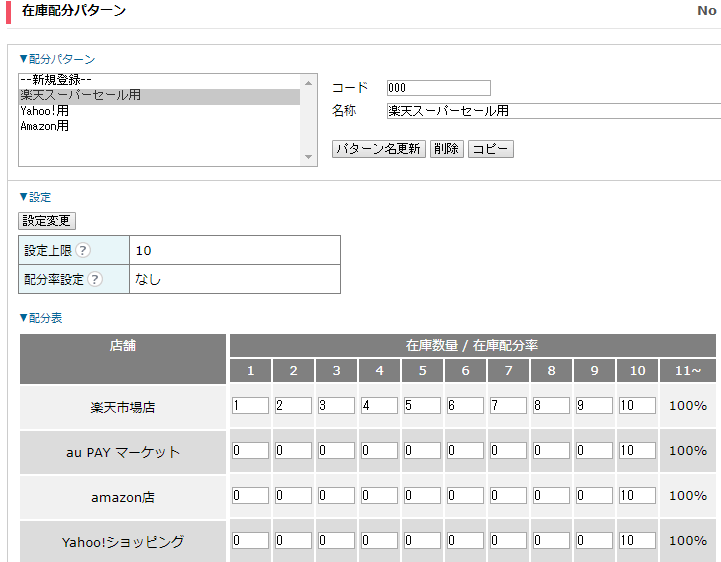Click amazon店 quantity 10 input field

click(637, 496)
